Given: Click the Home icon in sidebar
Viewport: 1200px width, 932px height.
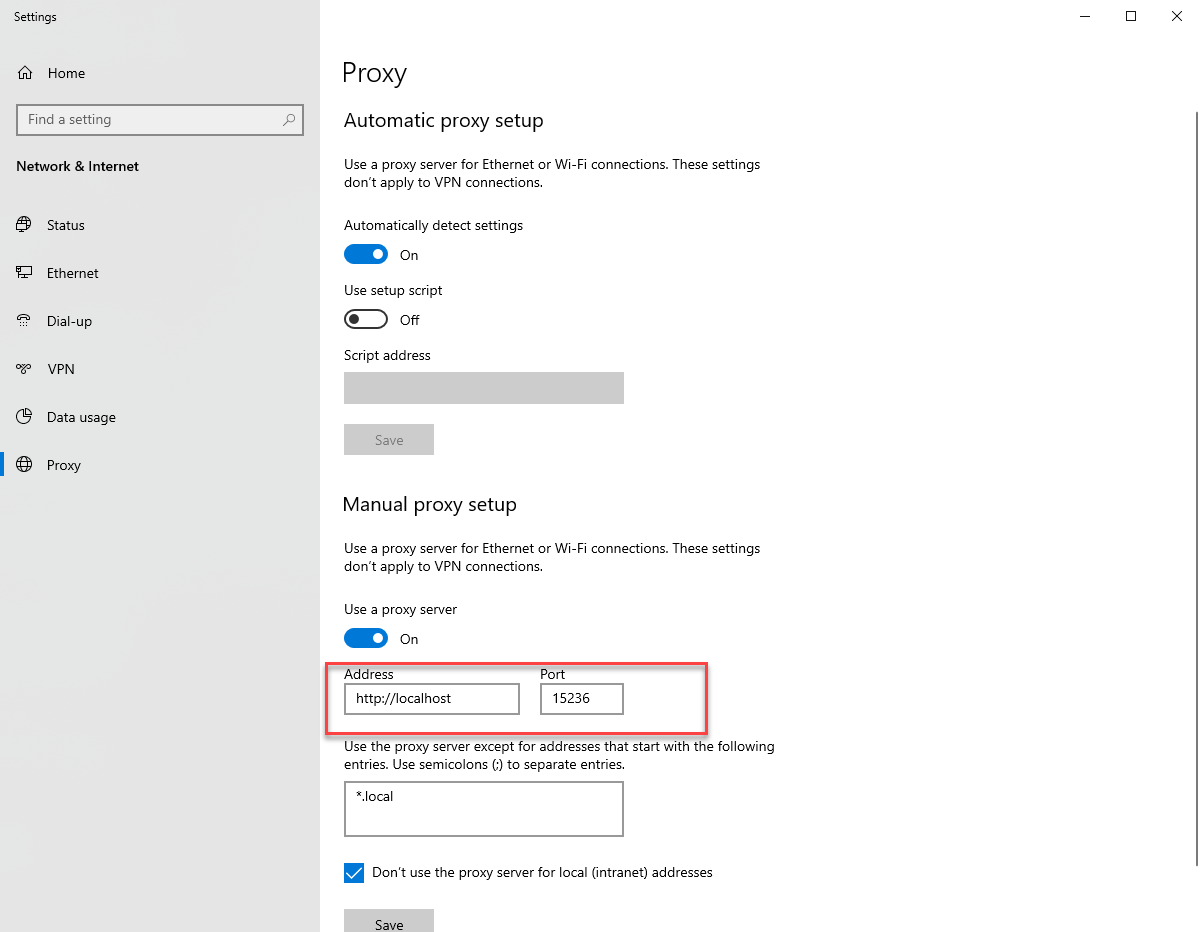Looking at the screenshot, I should 25,73.
